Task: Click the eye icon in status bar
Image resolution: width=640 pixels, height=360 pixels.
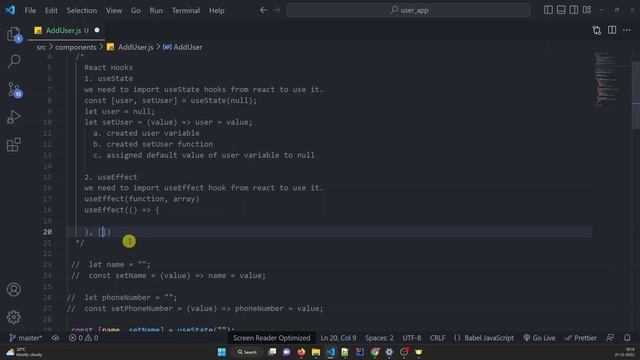Action: pyautogui.click(x=55, y=338)
